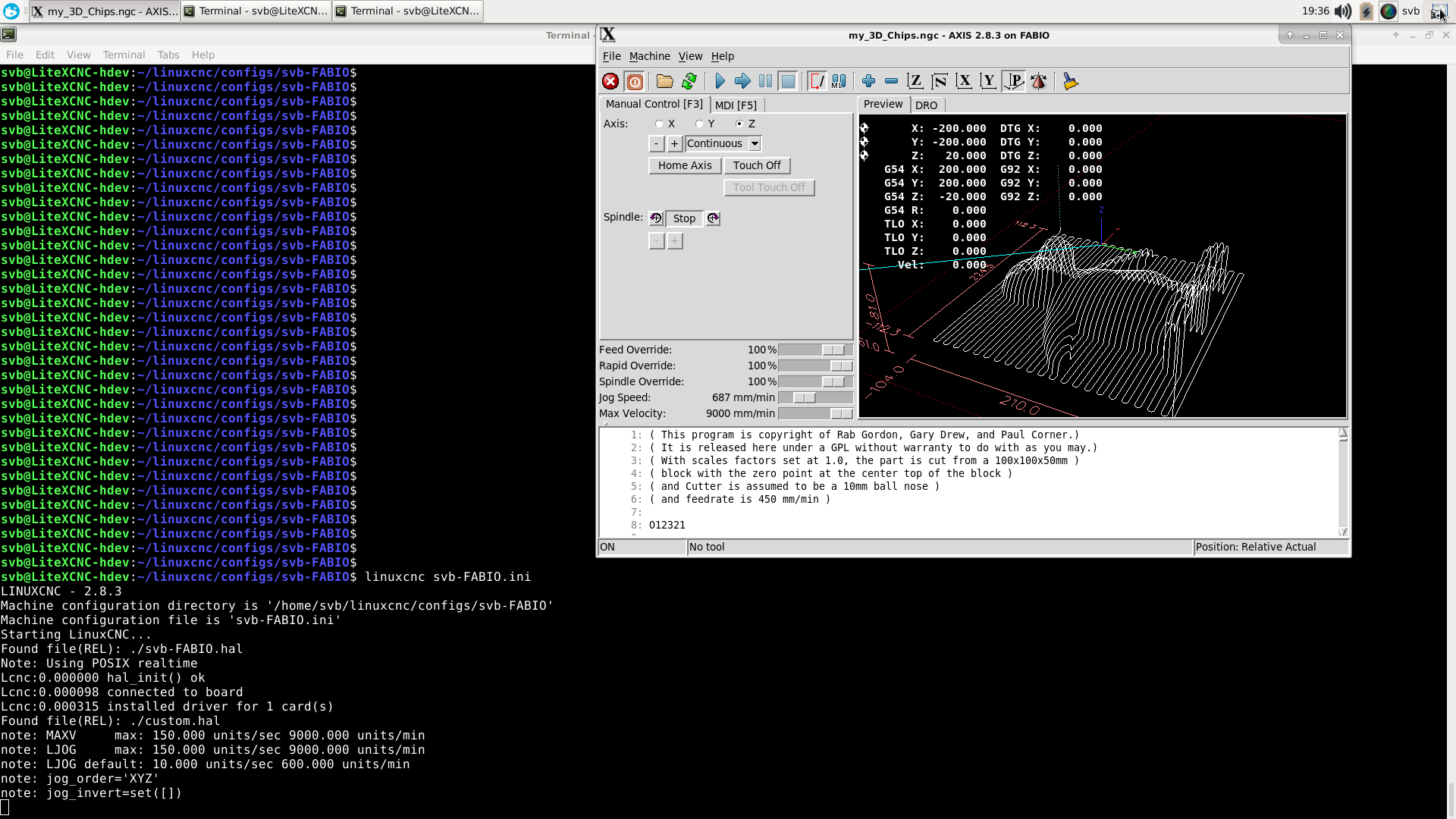Toggle optional pause M1 icon

point(839,81)
